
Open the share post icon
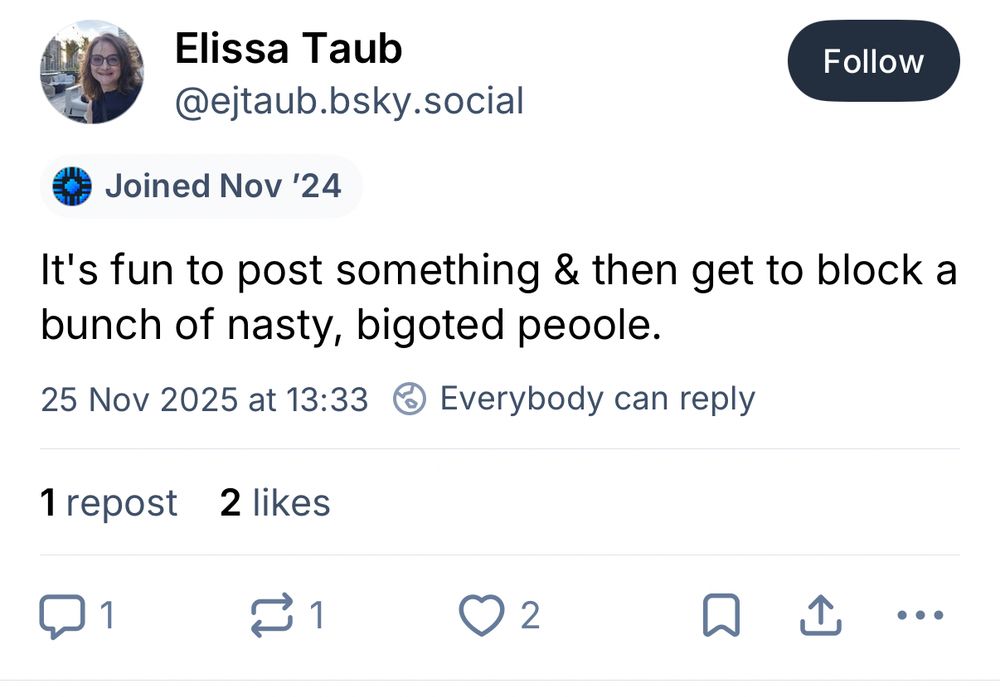pos(821,616)
